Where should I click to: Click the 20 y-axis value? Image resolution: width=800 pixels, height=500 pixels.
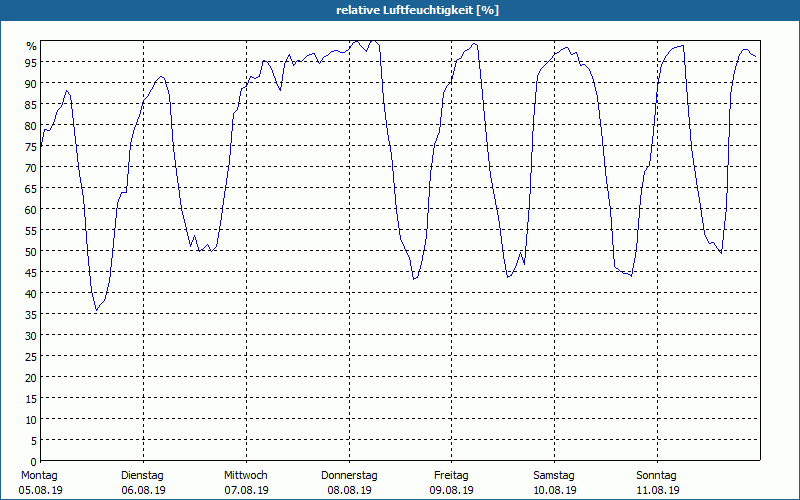(x=31, y=378)
